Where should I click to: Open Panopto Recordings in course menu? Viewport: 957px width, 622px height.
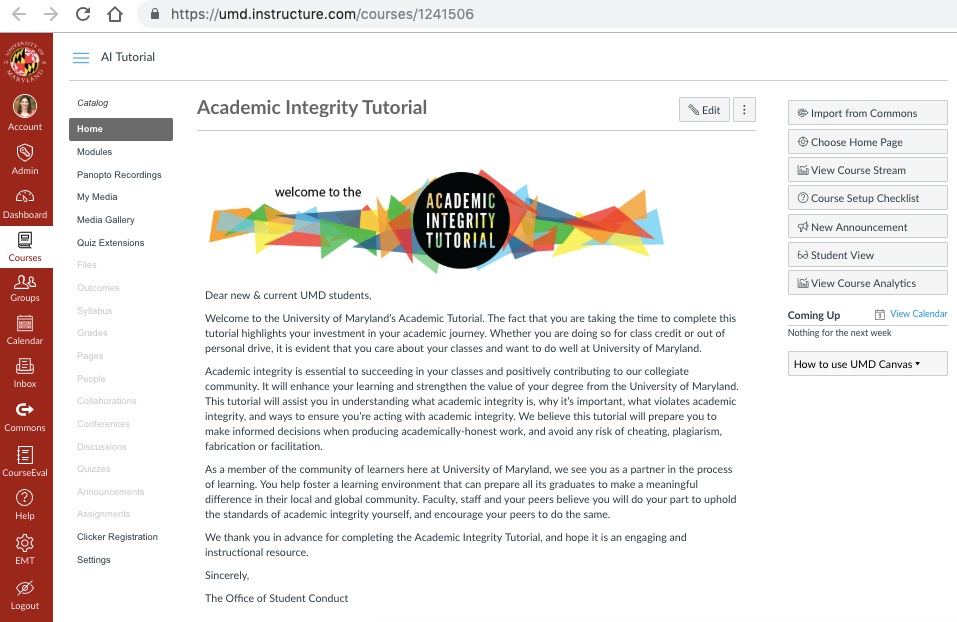[119, 175]
